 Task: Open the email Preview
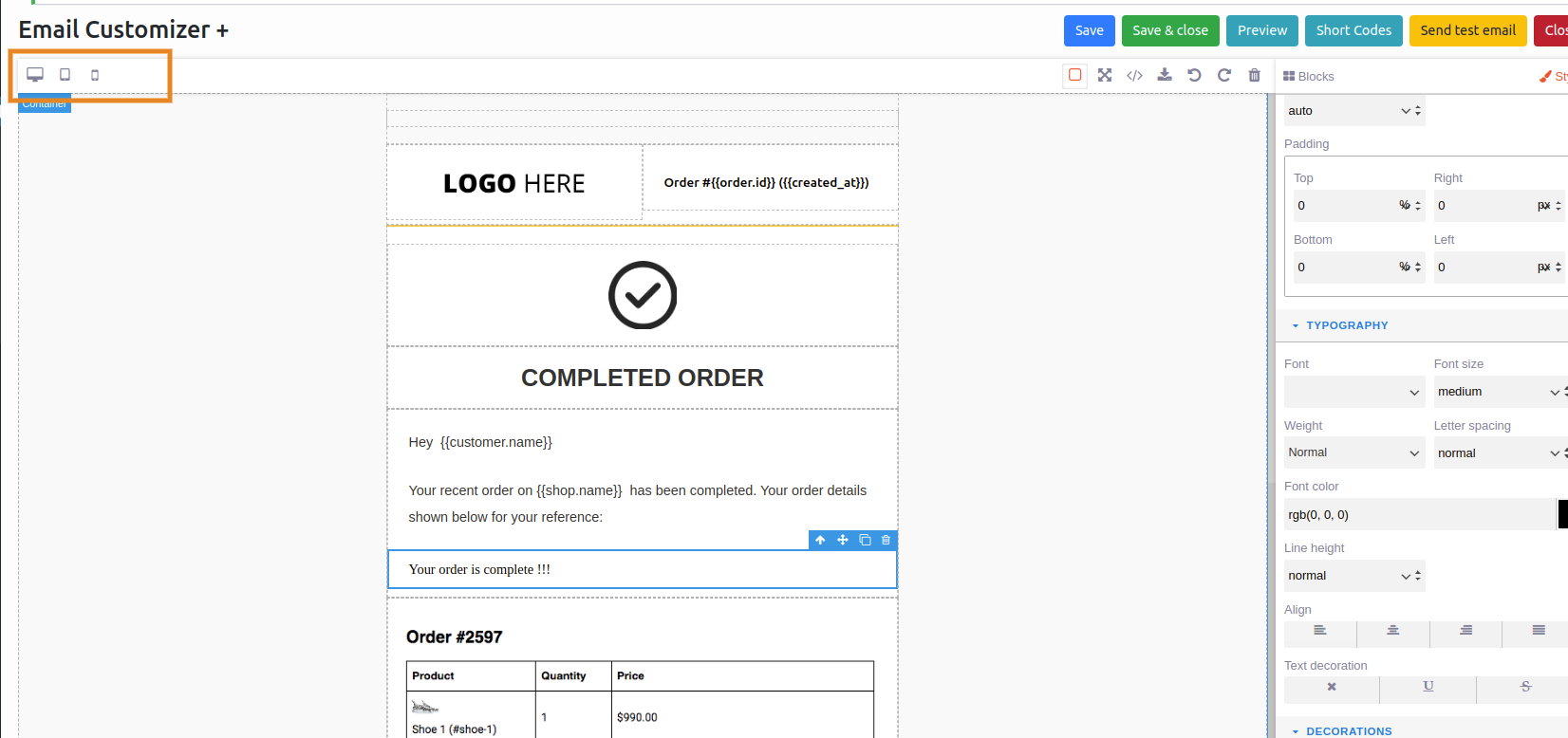1261,30
